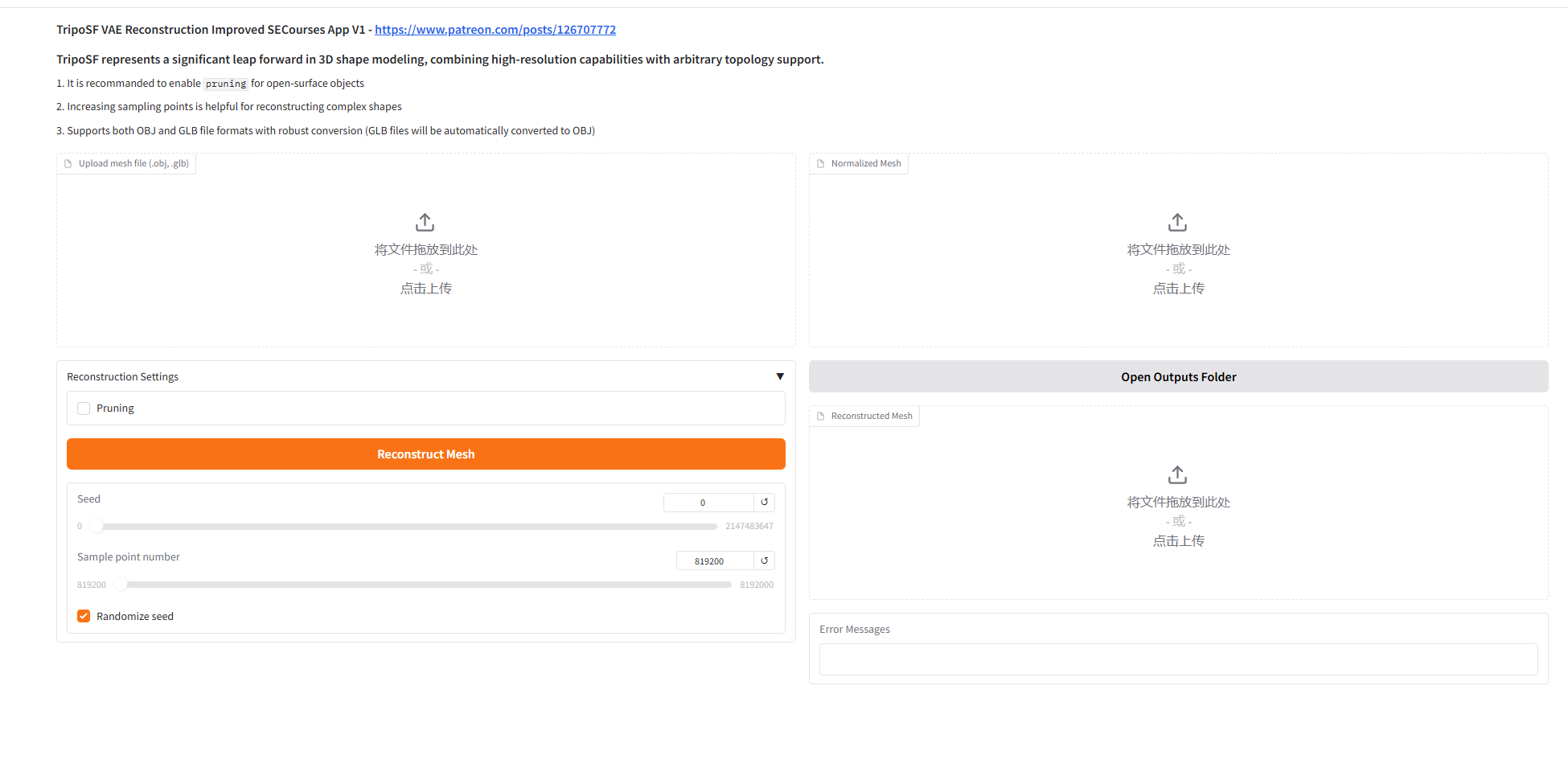1568x780 pixels.
Task: Focus the Seed number input field
Action: 708,503
